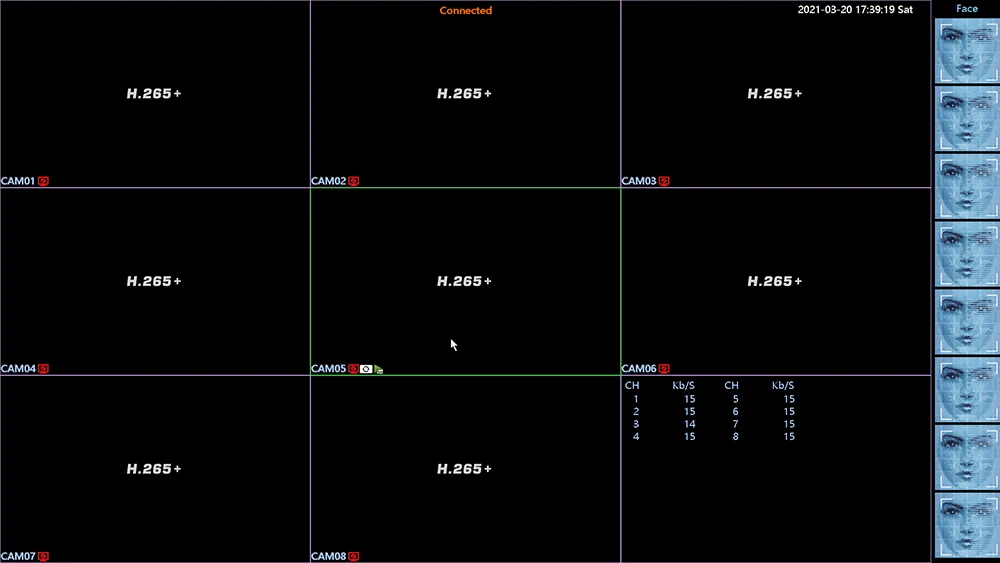Image resolution: width=1000 pixels, height=563 pixels.
Task: Click the Face panel header
Action: 967,8
